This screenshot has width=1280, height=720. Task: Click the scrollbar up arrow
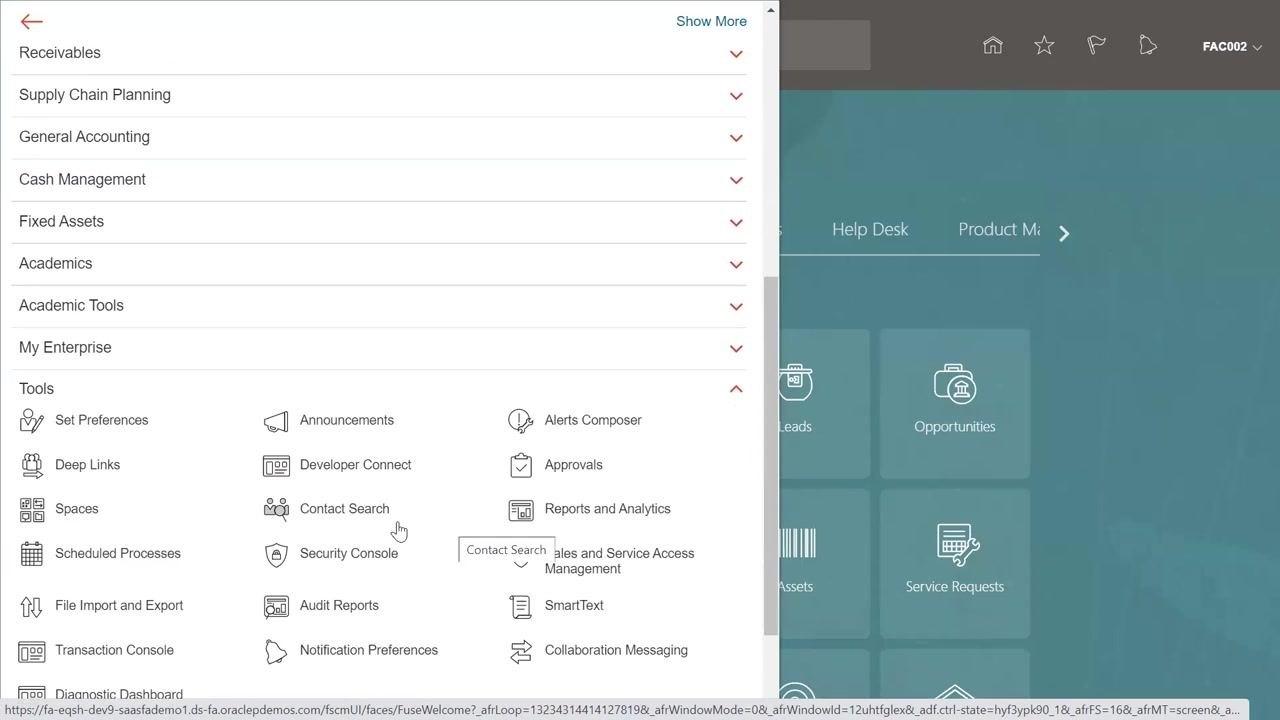pos(770,10)
